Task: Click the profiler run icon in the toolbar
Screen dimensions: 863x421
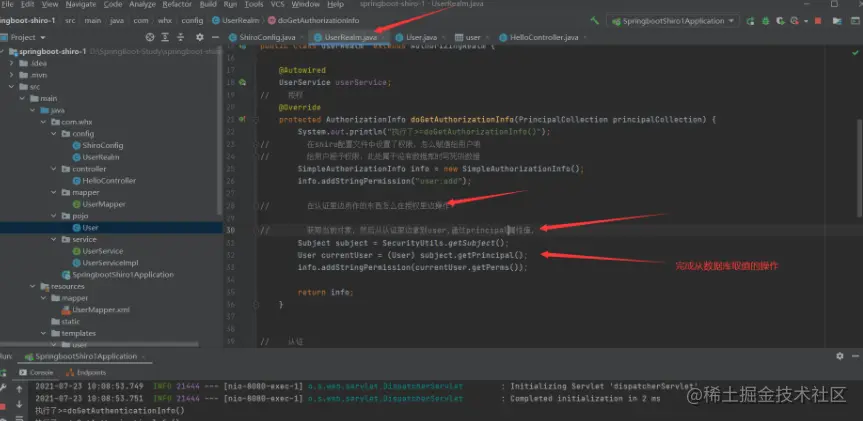Action: (794, 21)
